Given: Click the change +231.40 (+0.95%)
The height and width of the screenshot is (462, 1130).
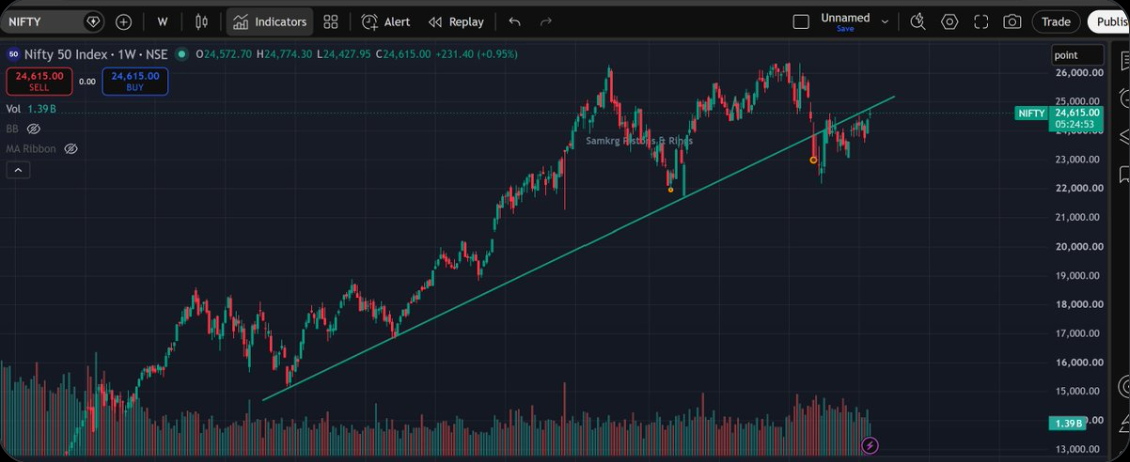Looking at the screenshot, I should pos(476,54).
